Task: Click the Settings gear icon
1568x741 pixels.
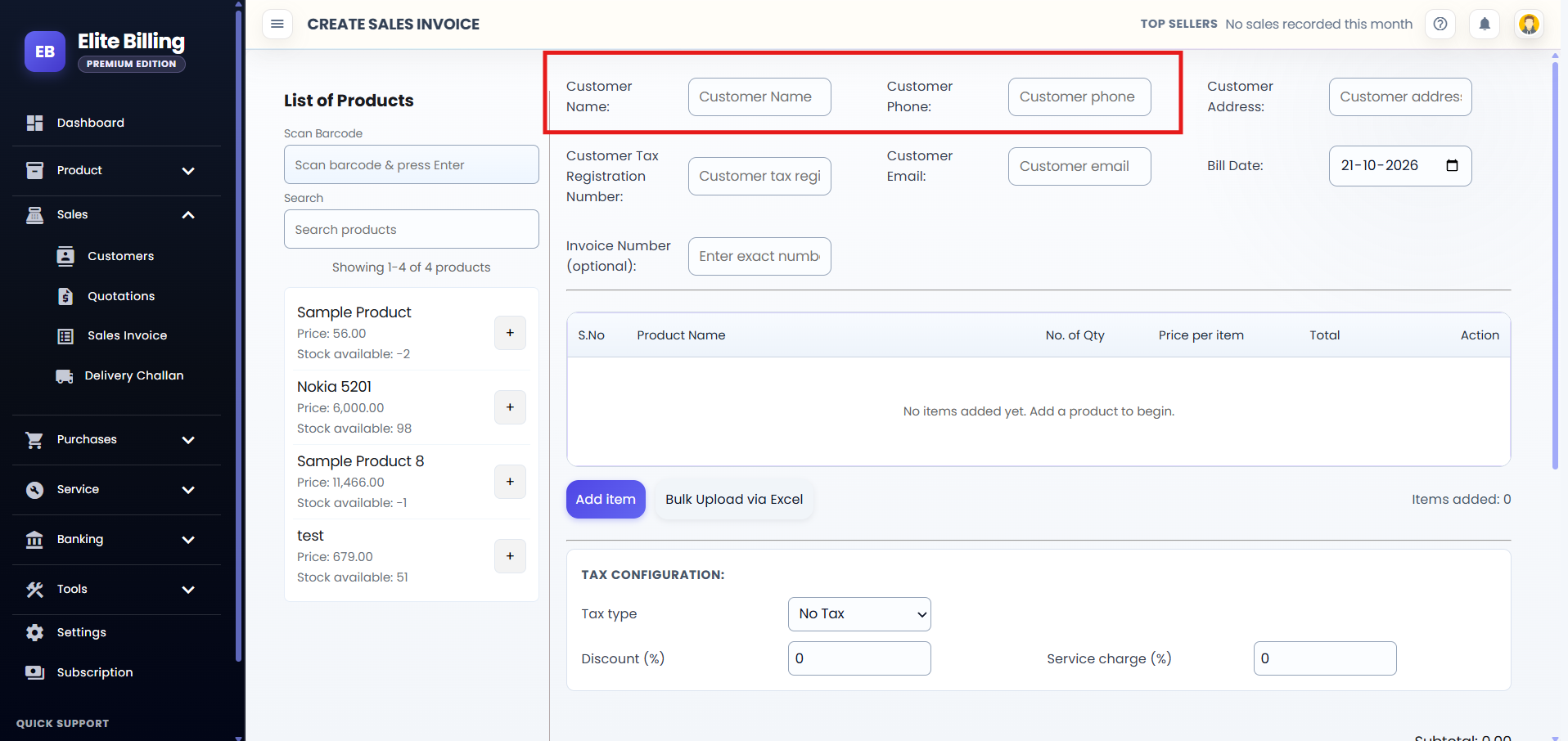Action: point(34,632)
